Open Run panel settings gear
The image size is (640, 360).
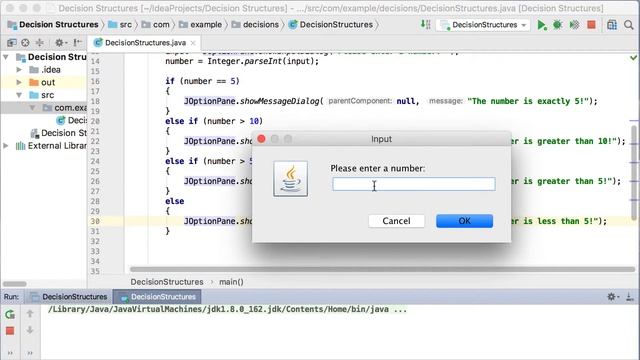(x=613, y=297)
